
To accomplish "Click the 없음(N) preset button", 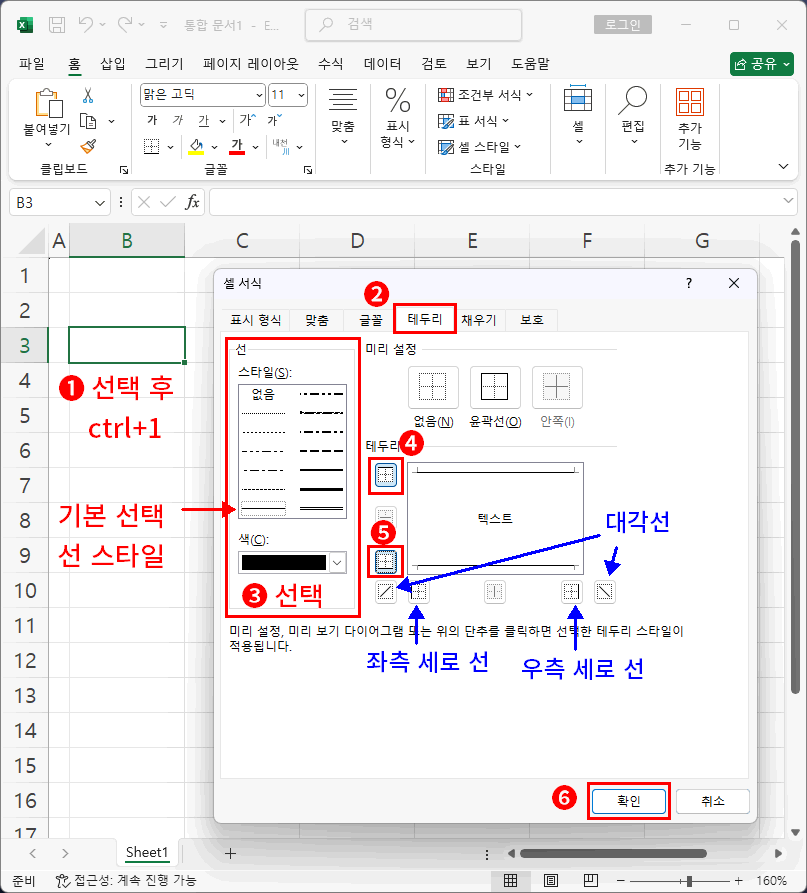I will (433, 387).
